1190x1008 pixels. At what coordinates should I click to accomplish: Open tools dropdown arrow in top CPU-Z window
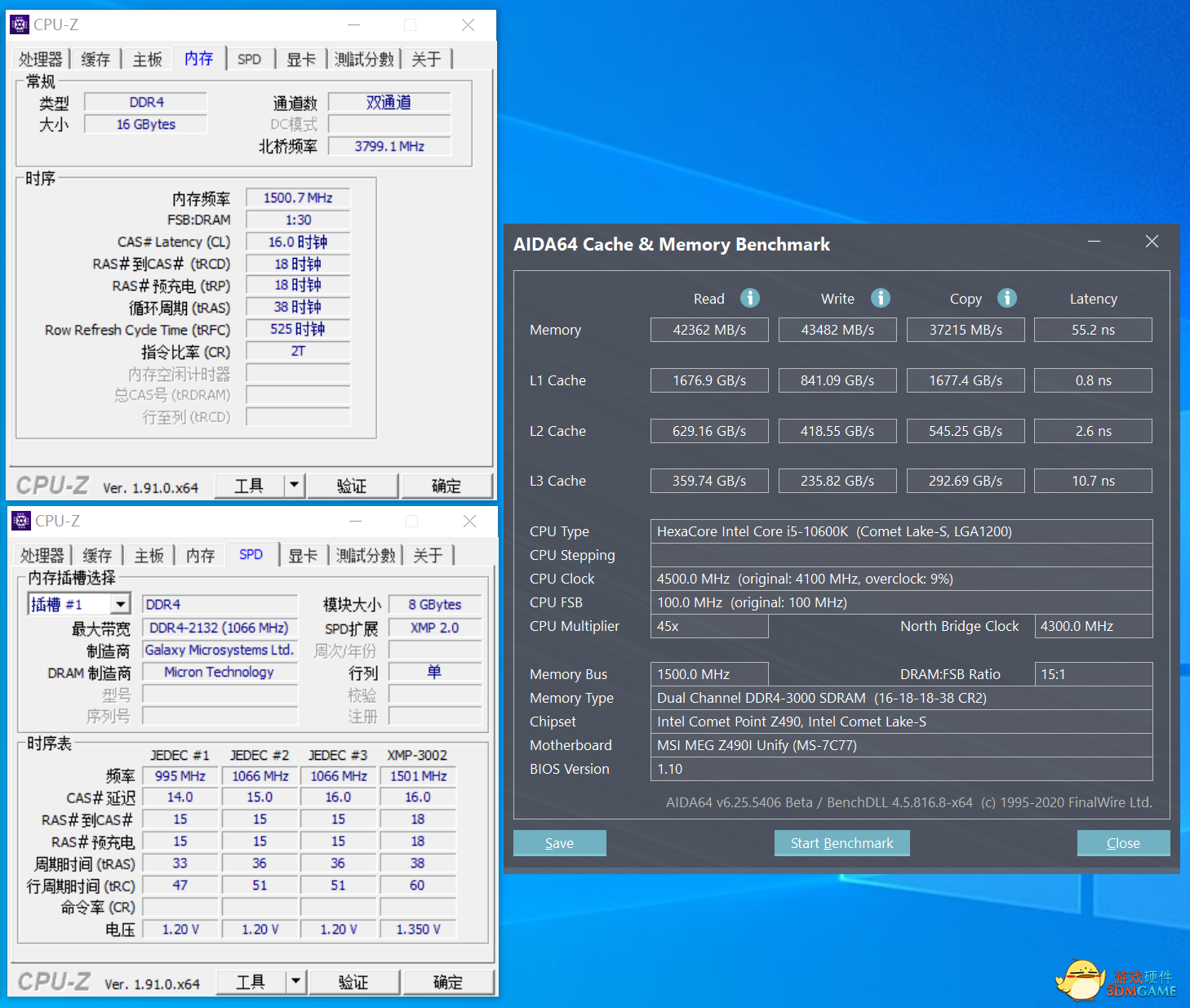point(295,486)
